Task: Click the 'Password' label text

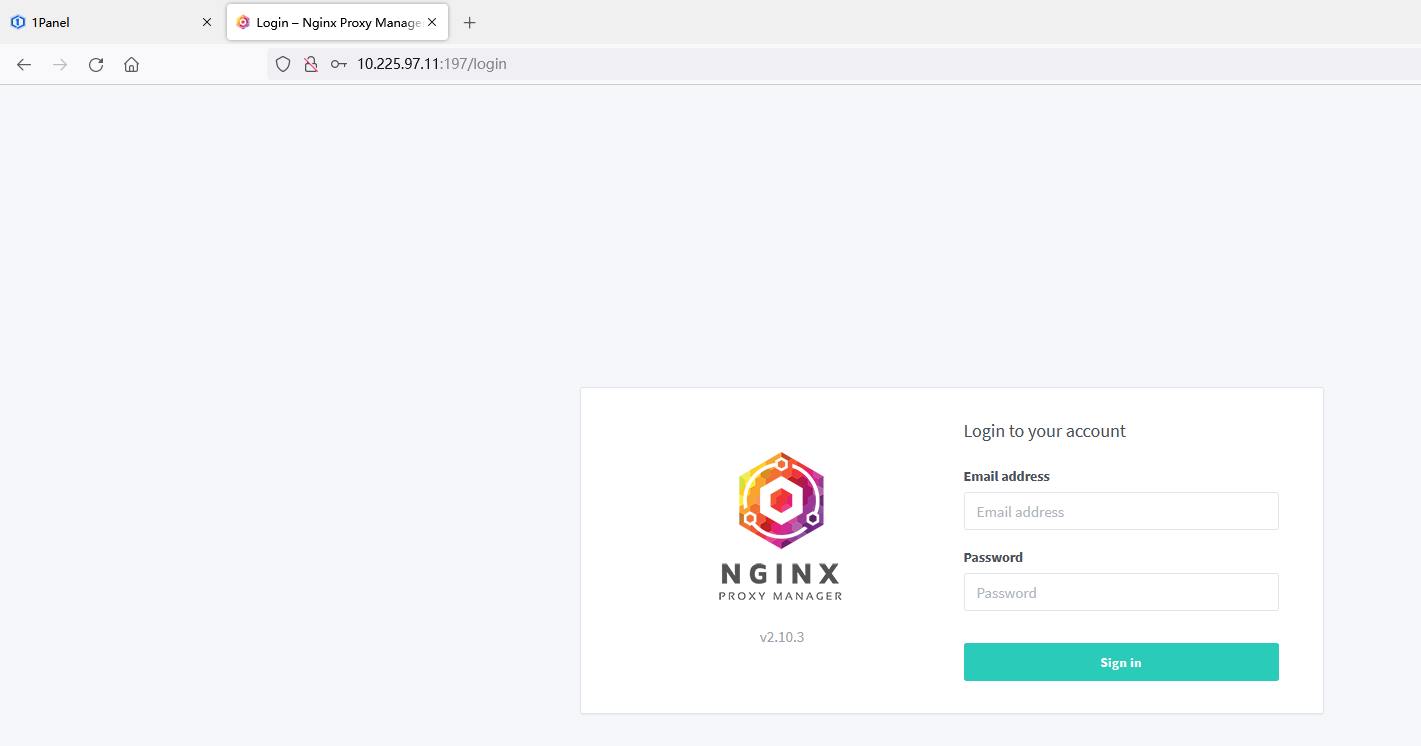Action: (x=993, y=557)
